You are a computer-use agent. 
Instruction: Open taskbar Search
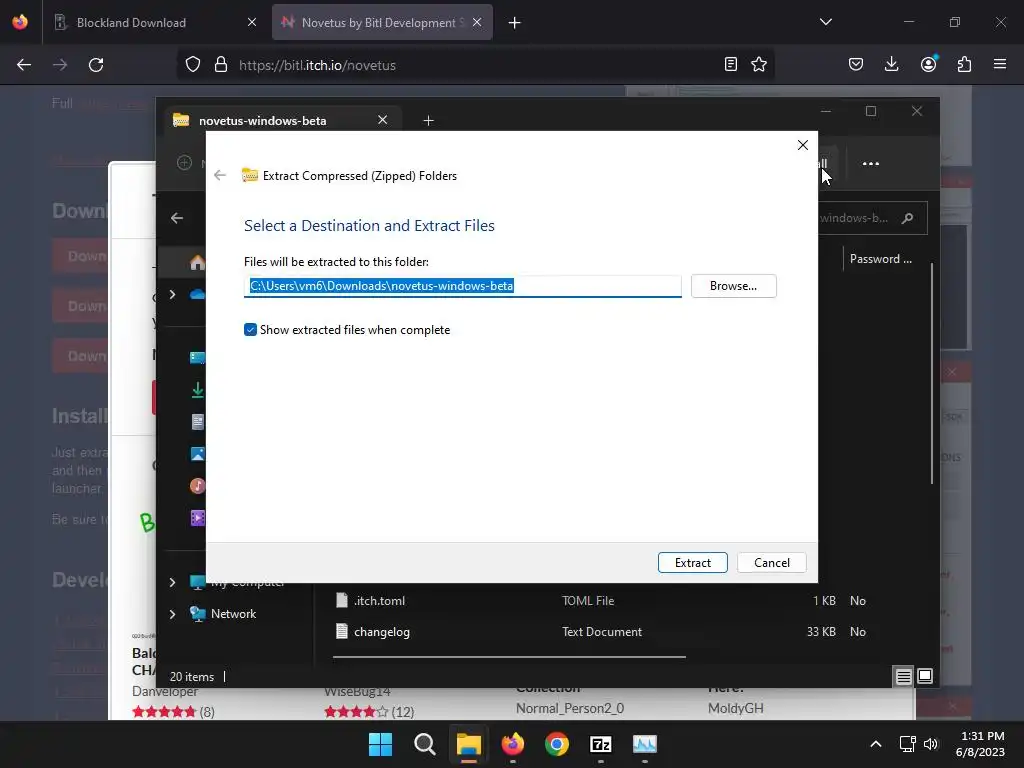[424, 744]
